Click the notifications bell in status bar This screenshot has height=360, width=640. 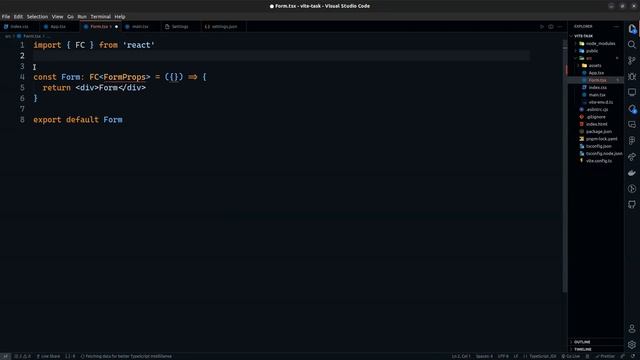(x=634, y=356)
